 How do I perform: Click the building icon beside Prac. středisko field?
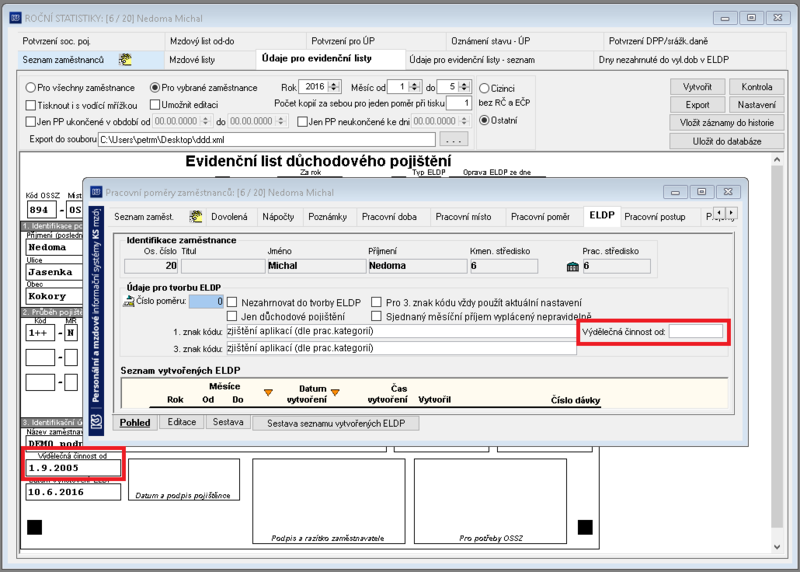572,266
